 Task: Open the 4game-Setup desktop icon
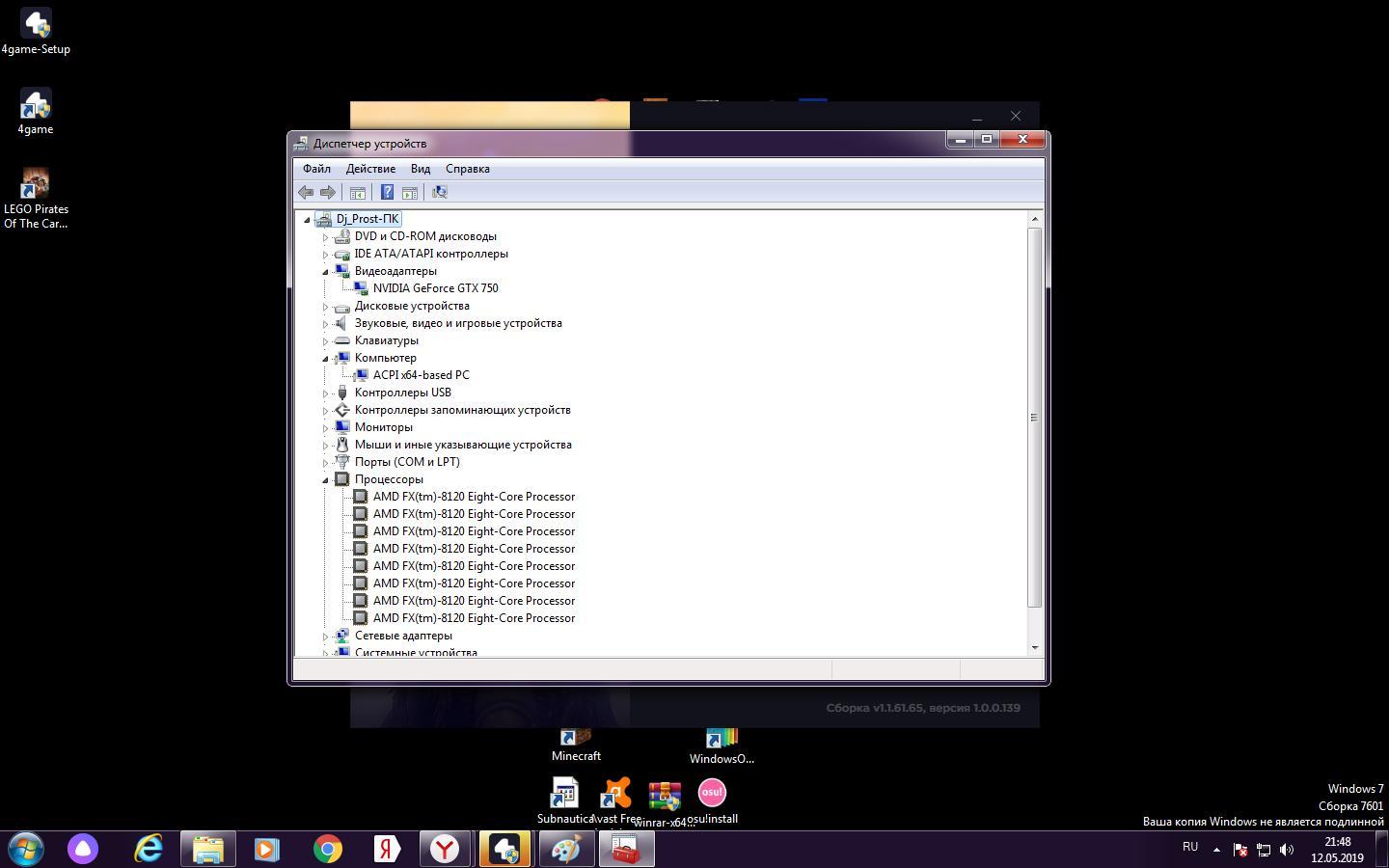click(36, 31)
